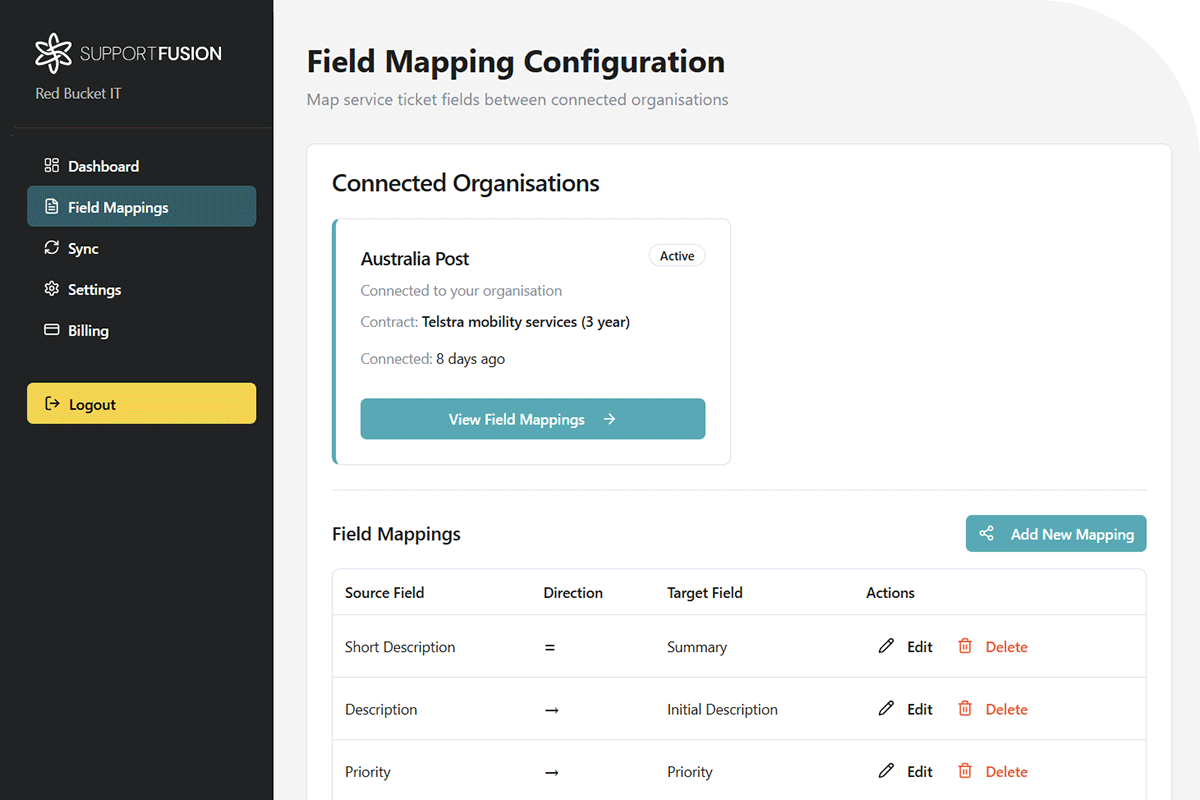Click the Direction column header
The width and height of the screenshot is (1200, 800).
[x=573, y=593]
